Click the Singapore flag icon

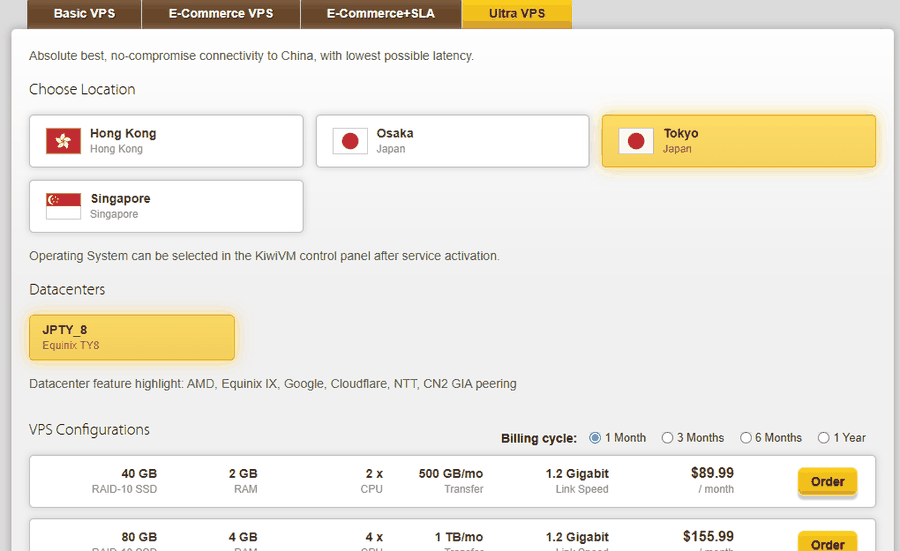point(63,206)
